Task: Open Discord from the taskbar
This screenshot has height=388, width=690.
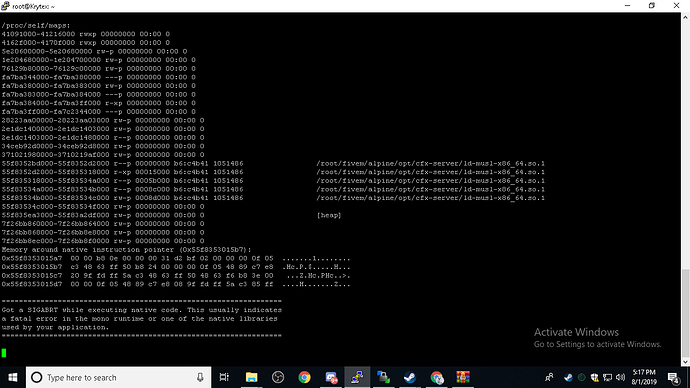Action: pyautogui.click(x=331, y=377)
